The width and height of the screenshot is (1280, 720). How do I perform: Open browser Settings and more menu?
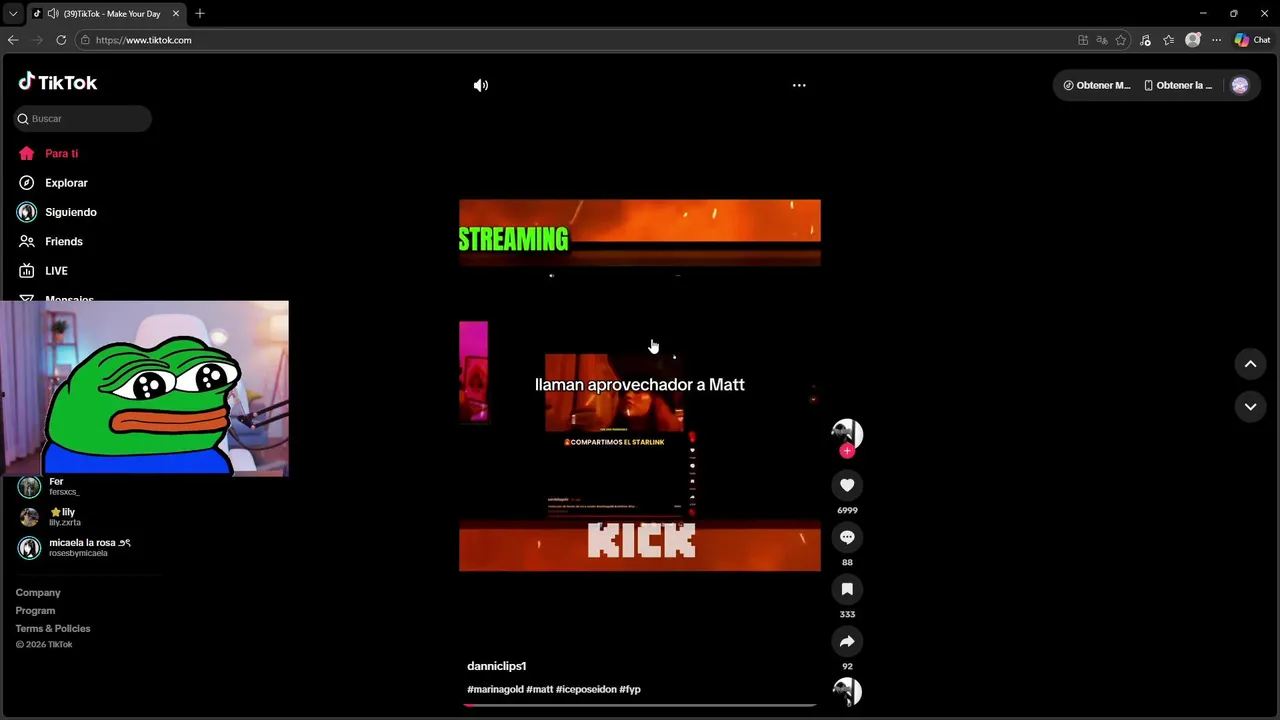pyautogui.click(x=1216, y=40)
